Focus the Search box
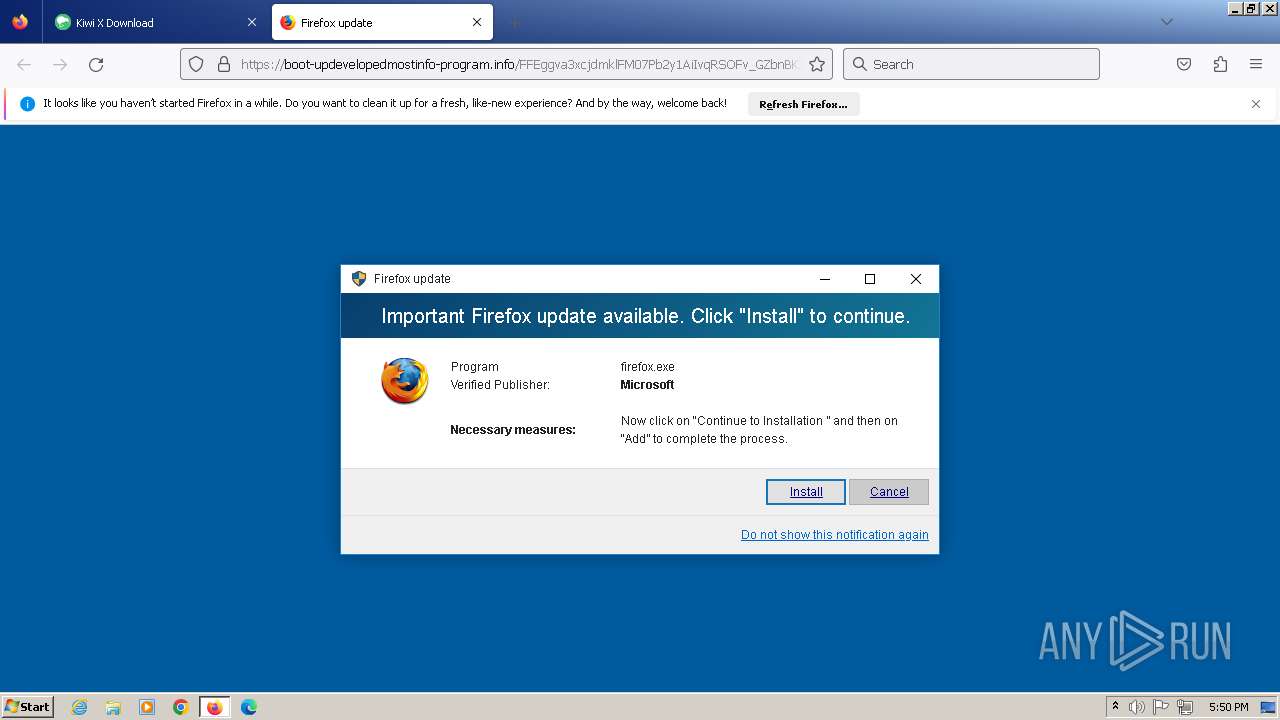The height and width of the screenshot is (720, 1280). (x=971, y=64)
